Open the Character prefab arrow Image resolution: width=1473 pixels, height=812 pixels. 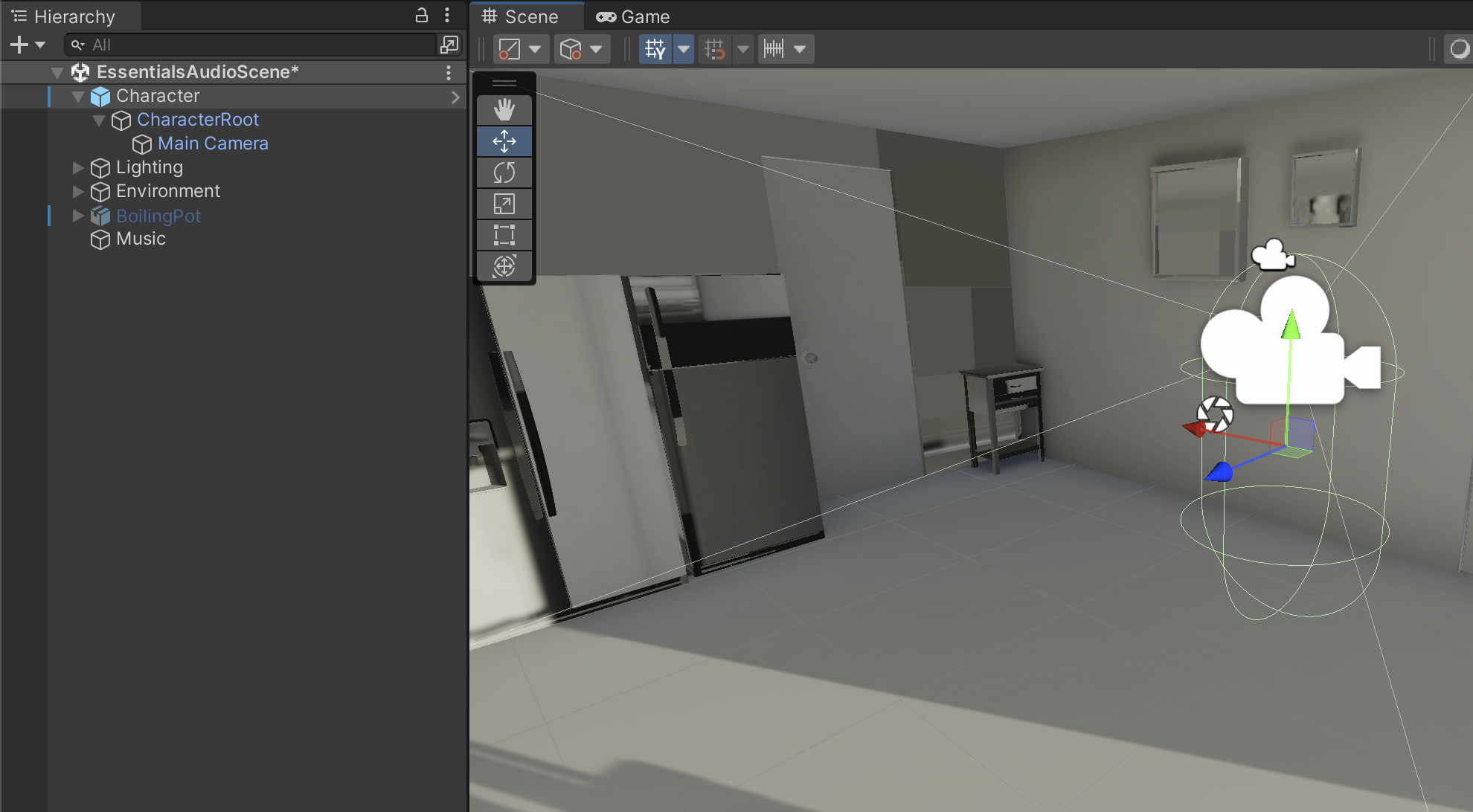coord(455,97)
